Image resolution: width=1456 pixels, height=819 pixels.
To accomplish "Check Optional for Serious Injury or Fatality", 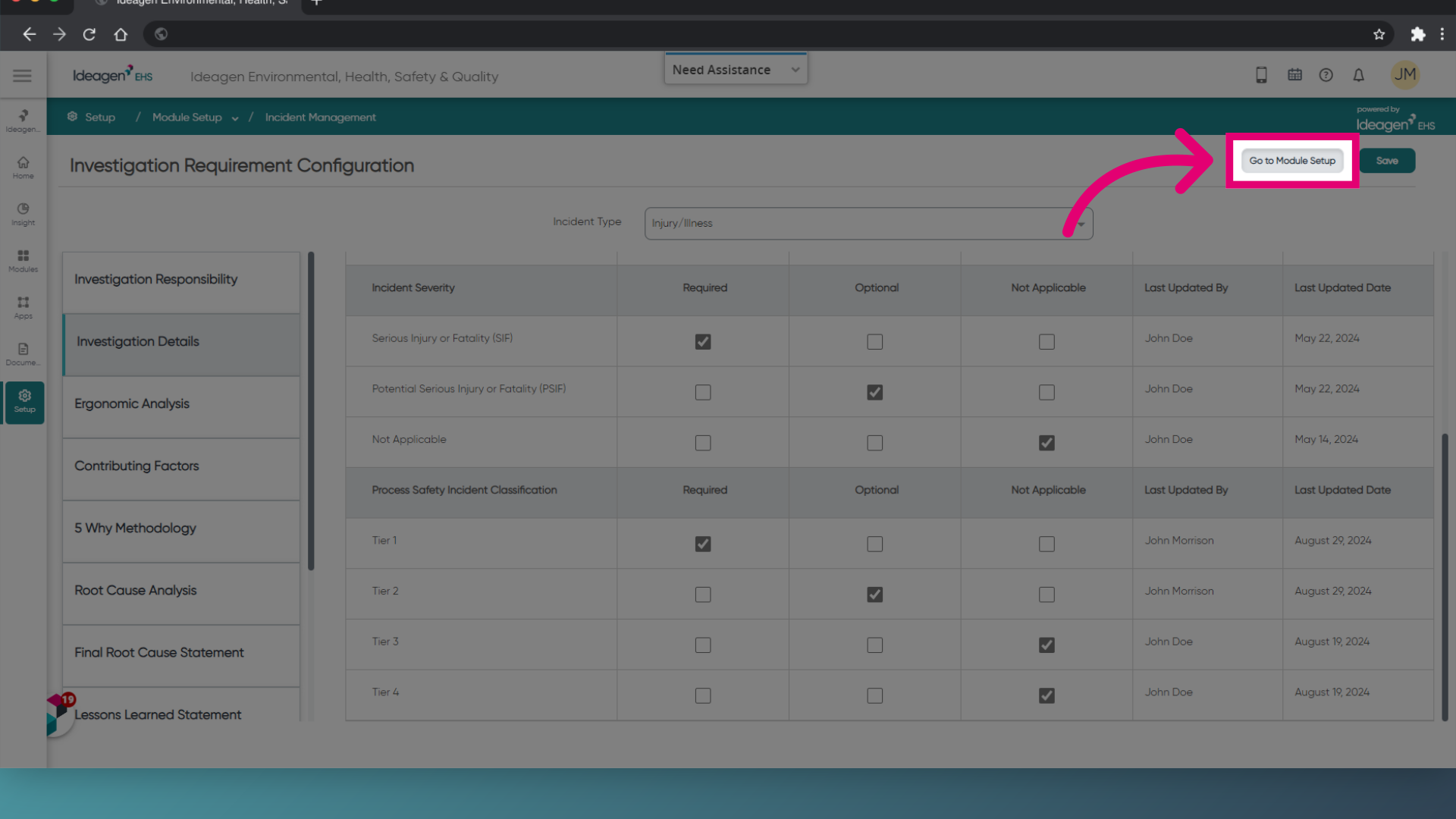I will (875, 342).
